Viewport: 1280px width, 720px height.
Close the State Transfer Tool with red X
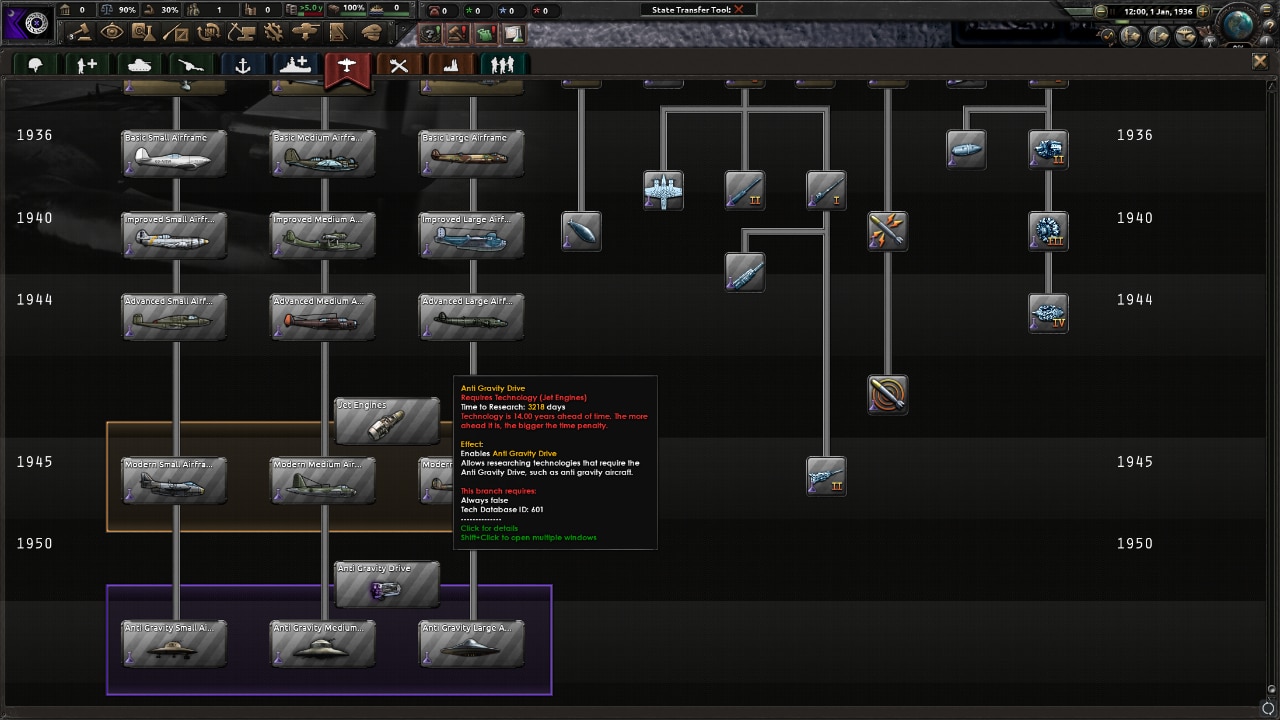pyautogui.click(x=739, y=9)
